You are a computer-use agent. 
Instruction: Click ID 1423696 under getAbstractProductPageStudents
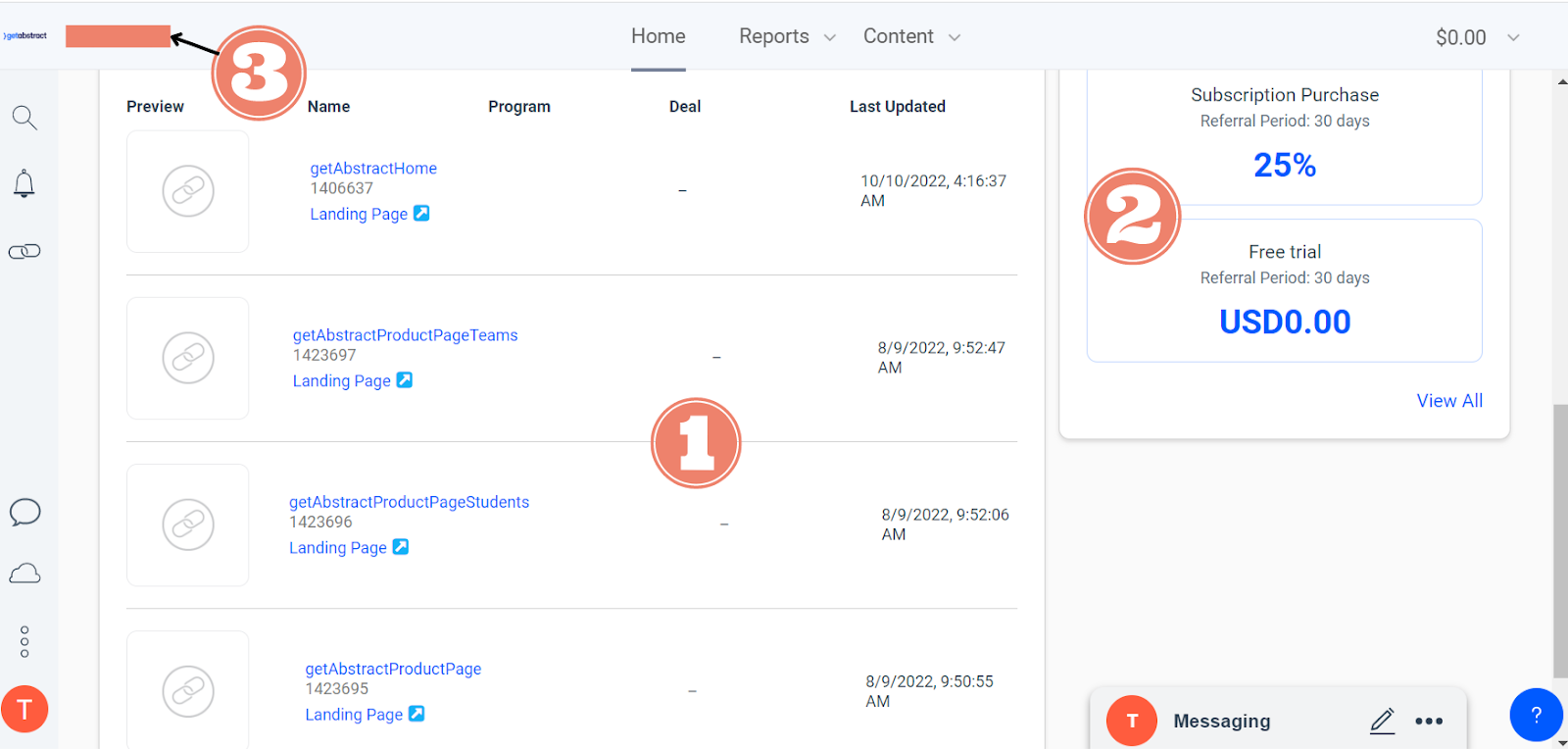click(320, 522)
